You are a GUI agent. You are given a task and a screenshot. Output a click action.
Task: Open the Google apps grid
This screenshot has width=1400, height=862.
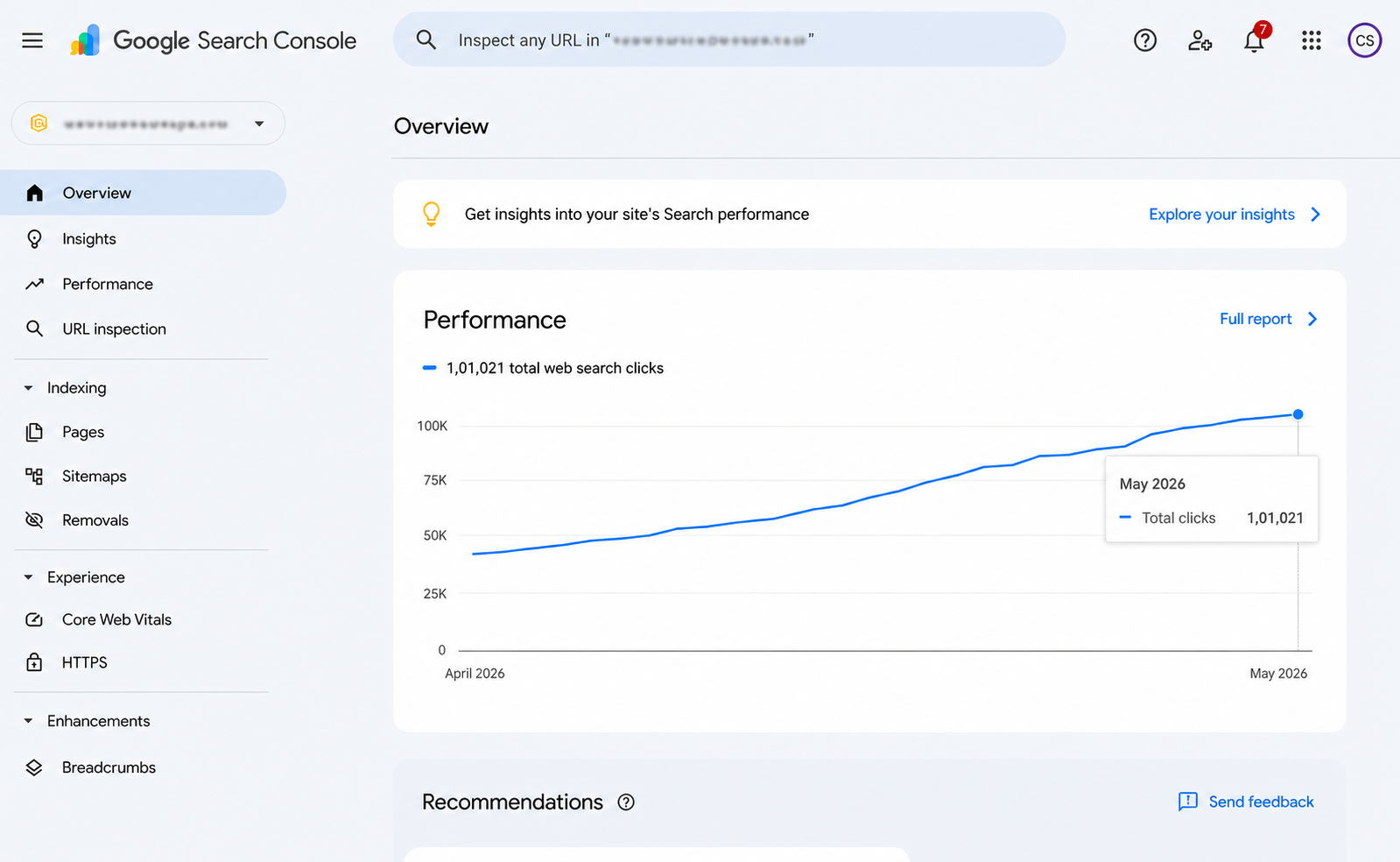click(1311, 40)
